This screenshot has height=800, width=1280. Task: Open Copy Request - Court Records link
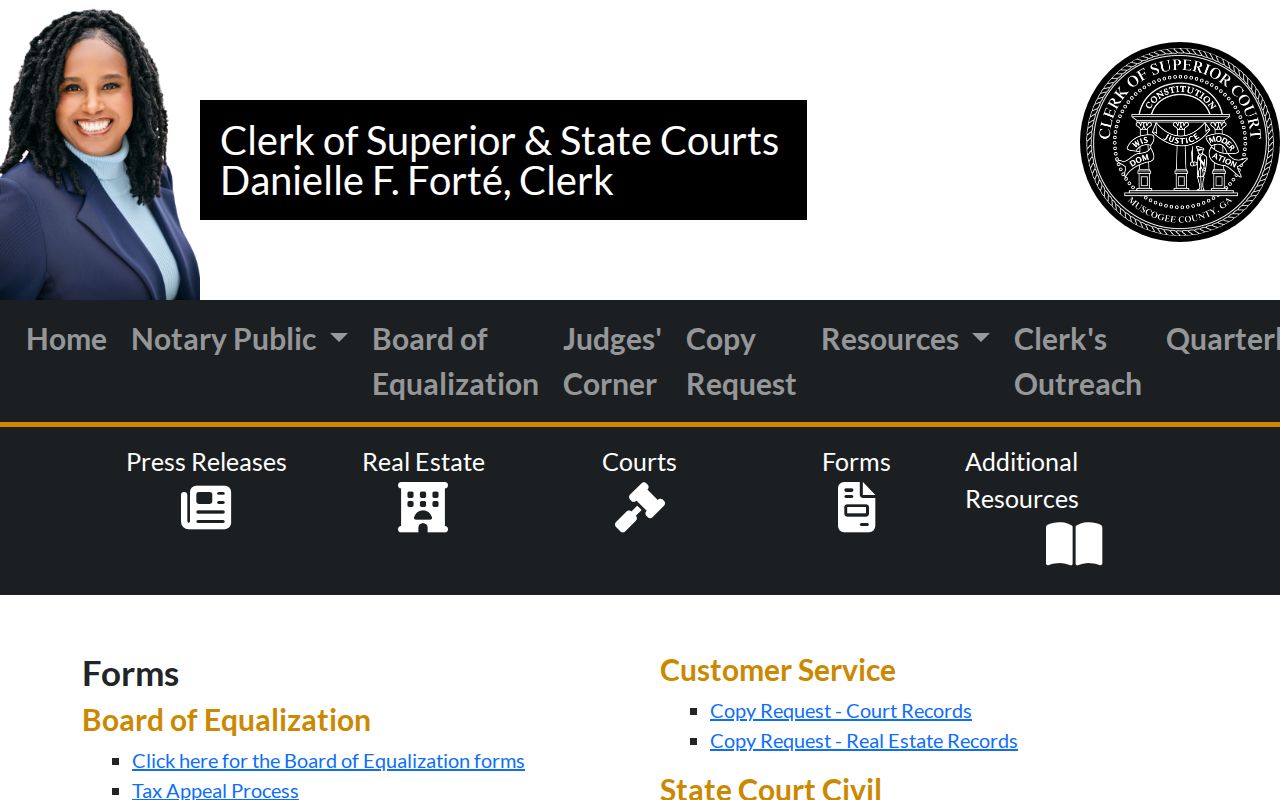[841, 711]
